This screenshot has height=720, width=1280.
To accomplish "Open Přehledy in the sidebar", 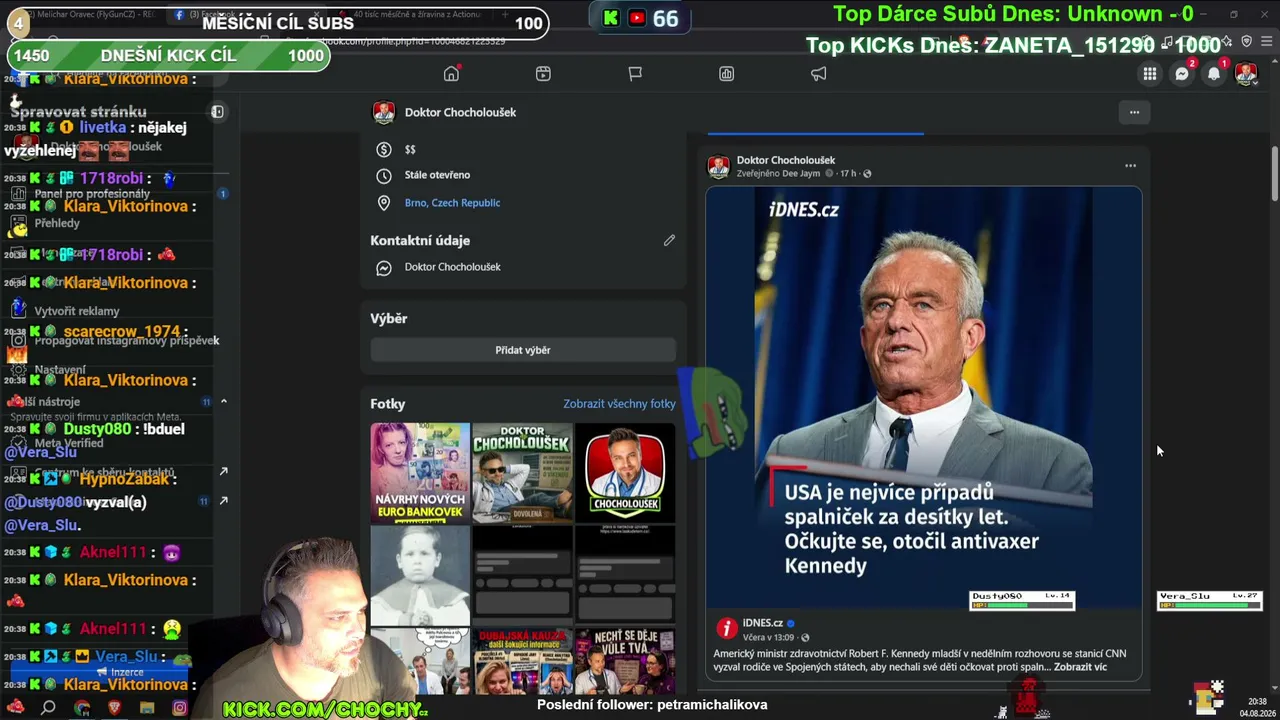I will coord(57,223).
